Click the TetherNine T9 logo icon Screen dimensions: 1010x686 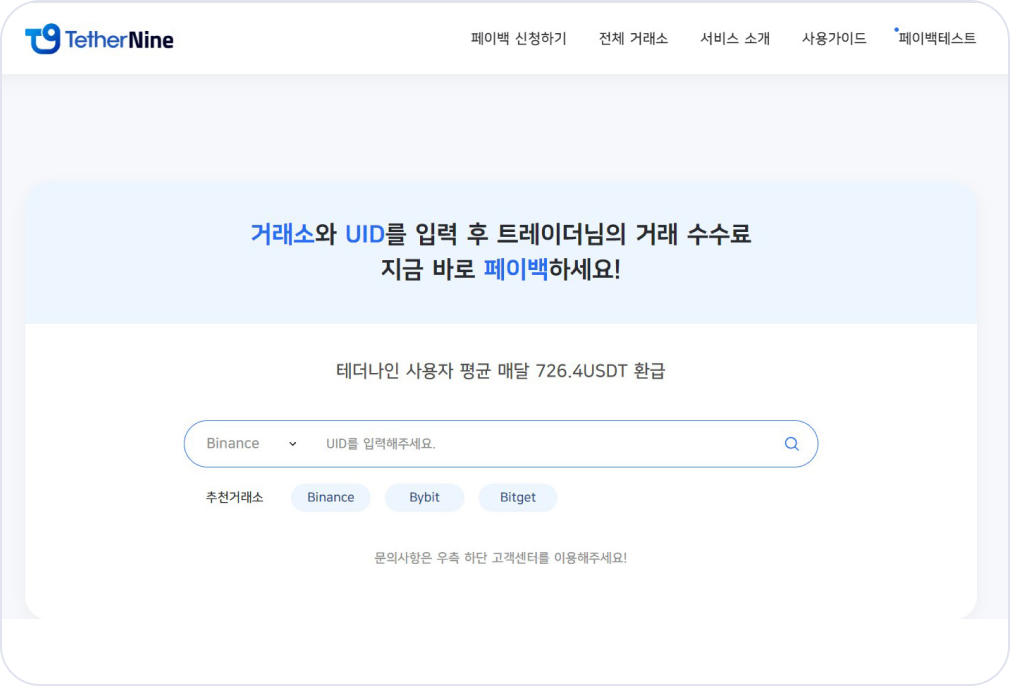click(x=43, y=39)
